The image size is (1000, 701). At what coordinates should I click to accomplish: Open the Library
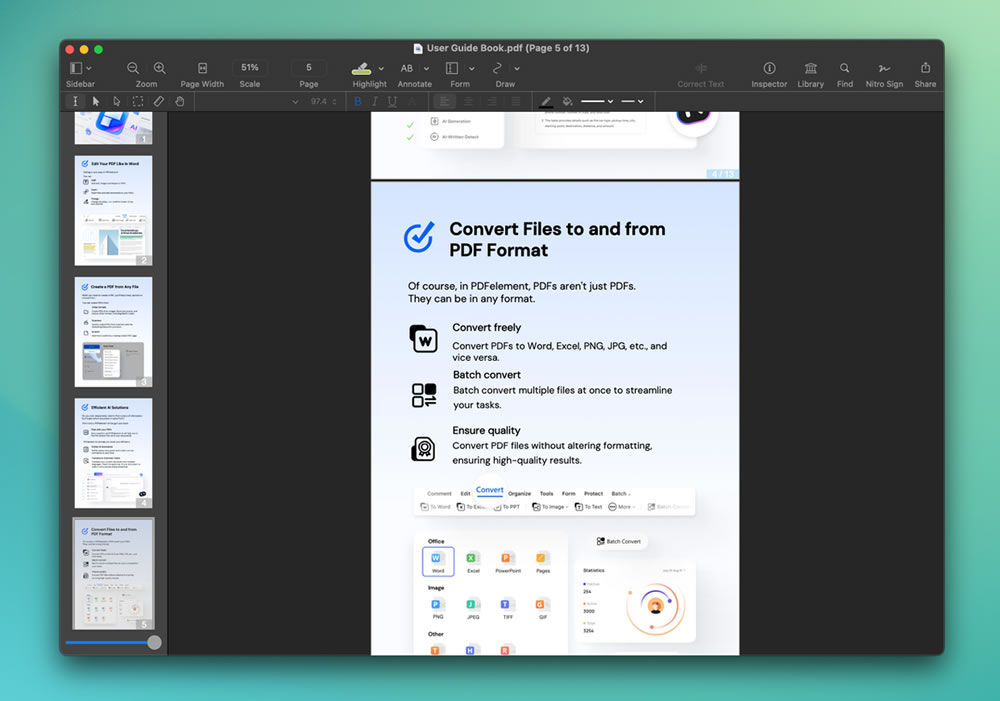coord(811,68)
